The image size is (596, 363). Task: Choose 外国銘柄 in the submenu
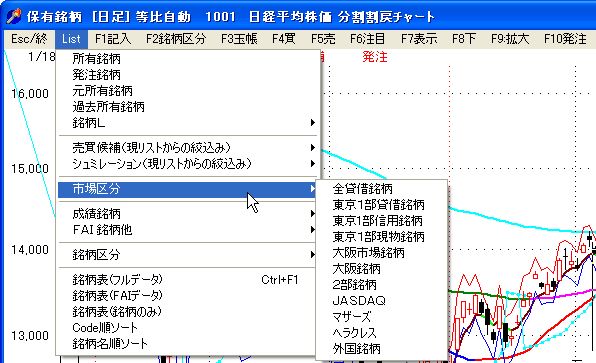coord(381,349)
